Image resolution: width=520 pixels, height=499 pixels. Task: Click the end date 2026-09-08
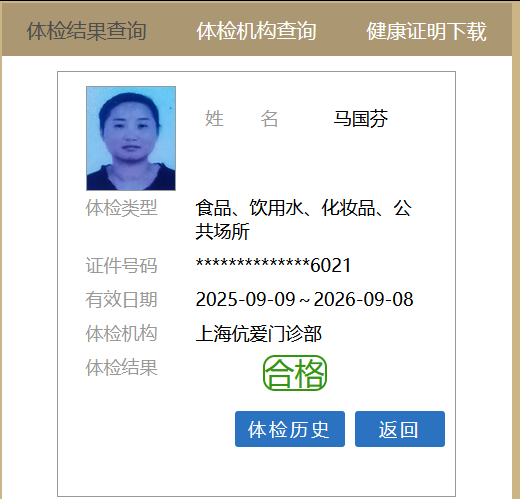point(363,299)
